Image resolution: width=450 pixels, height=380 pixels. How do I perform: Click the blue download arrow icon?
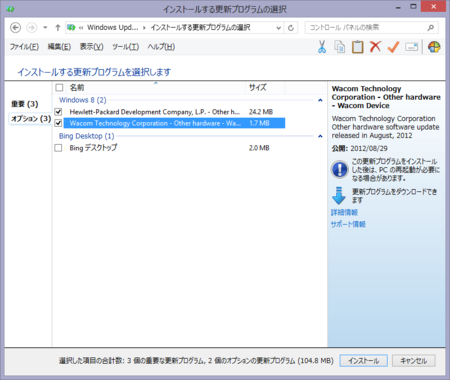(x=339, y=196)
